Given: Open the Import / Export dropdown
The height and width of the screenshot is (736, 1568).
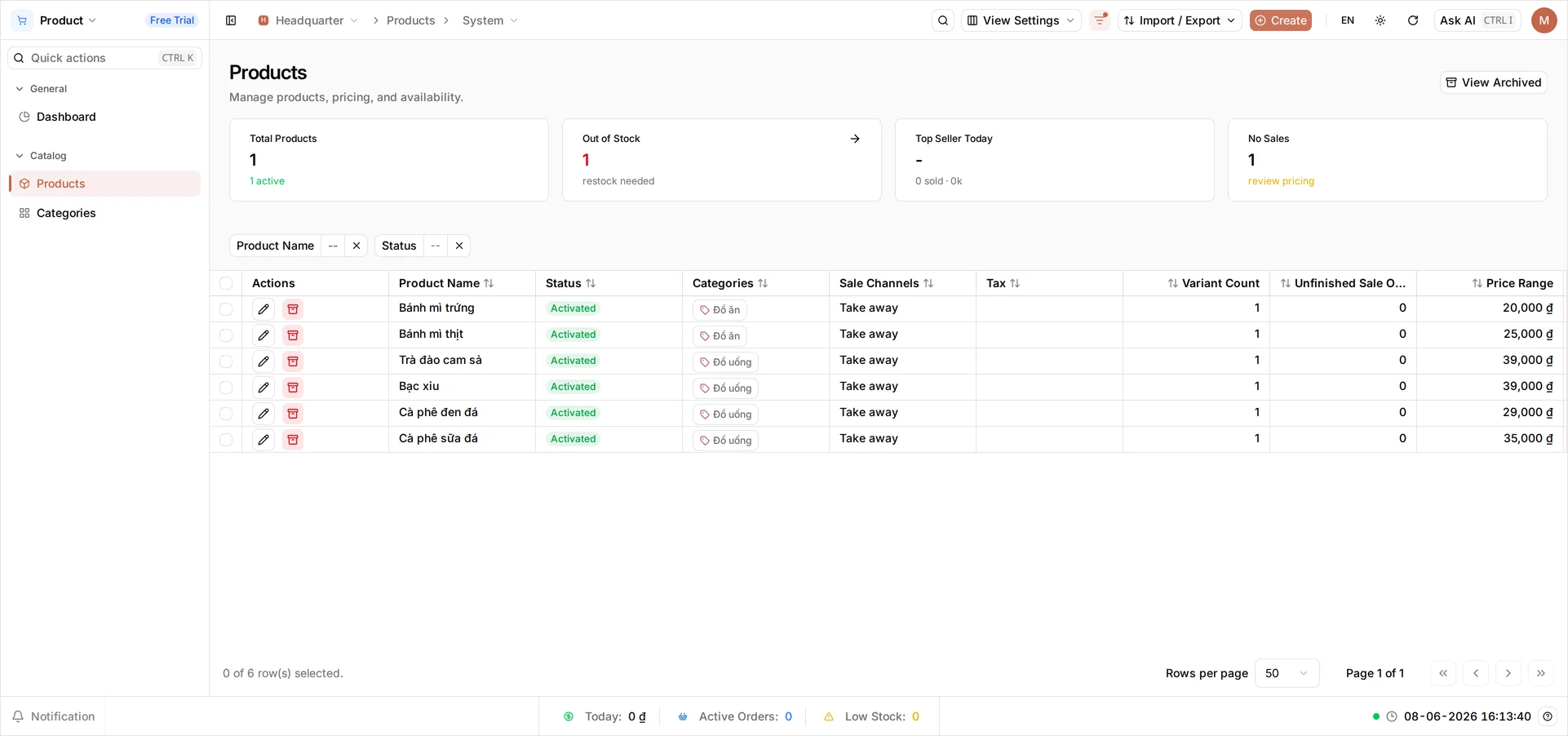Looking at the screenshot, I should (x=1180, y=20).
